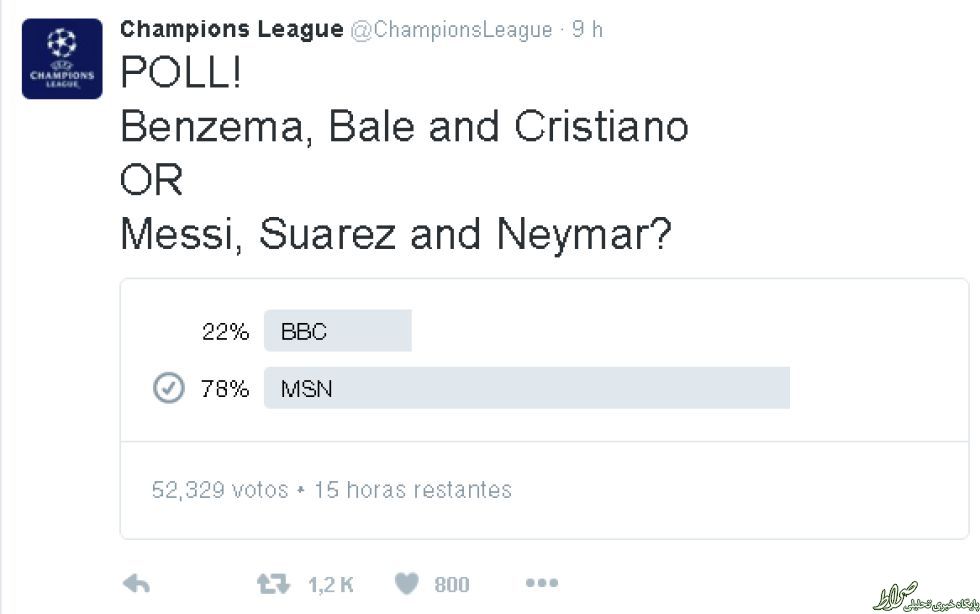Viewport: 980px width, 614px height.
Task: Click the 1,2 K retweet count
Action: click(330, 585)
